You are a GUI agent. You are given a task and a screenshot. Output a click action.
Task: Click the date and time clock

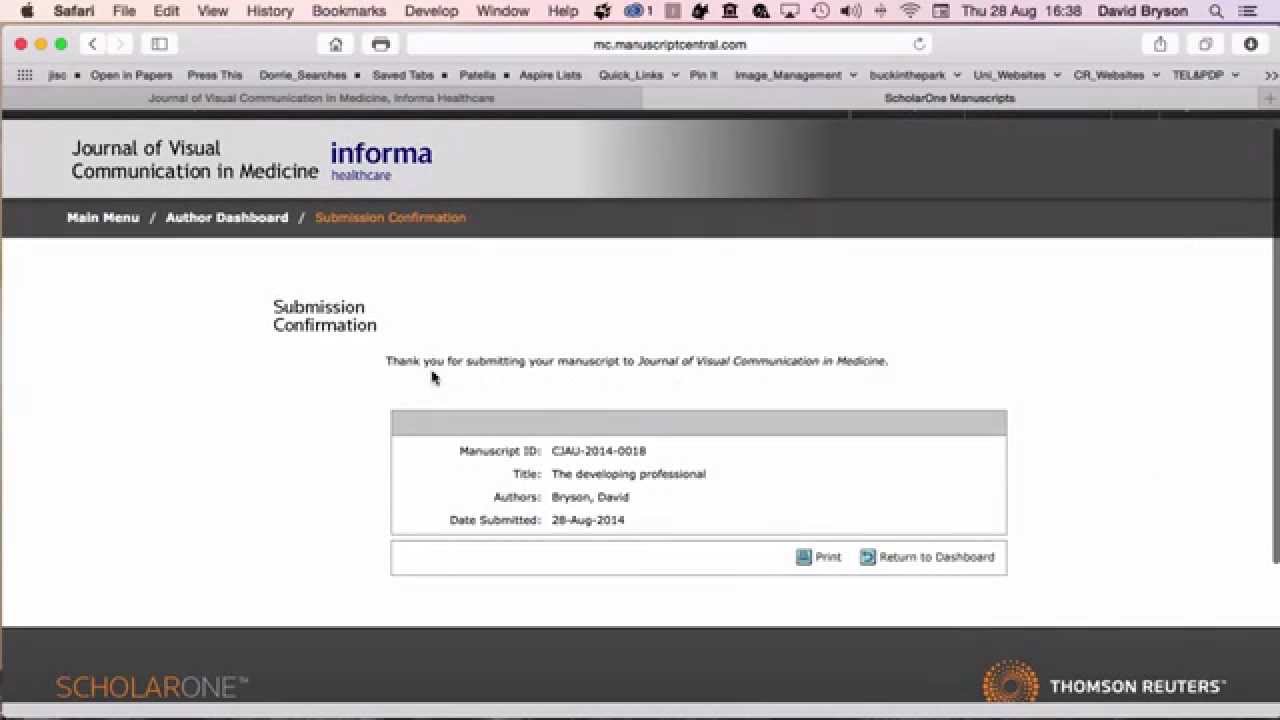(1021, 11)
